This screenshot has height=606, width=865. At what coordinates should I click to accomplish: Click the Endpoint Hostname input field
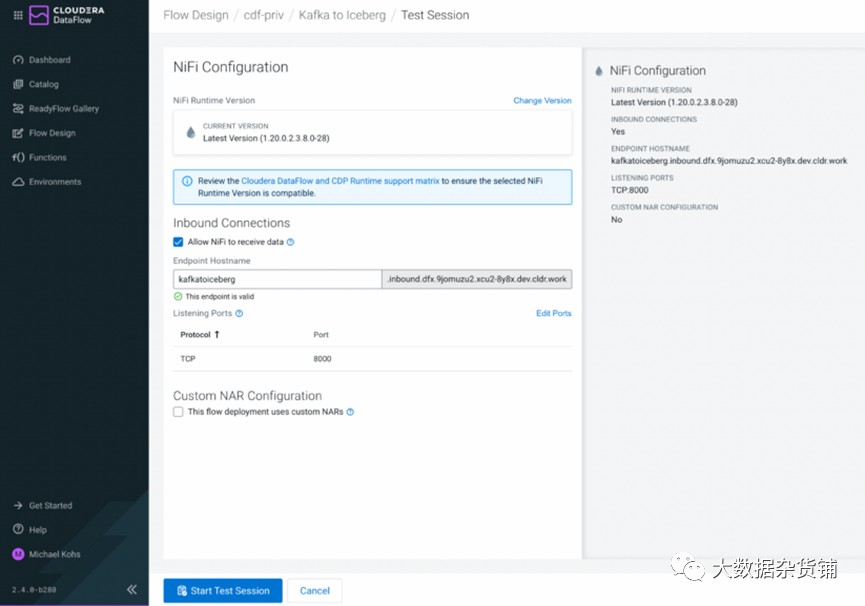click(277, 279)
